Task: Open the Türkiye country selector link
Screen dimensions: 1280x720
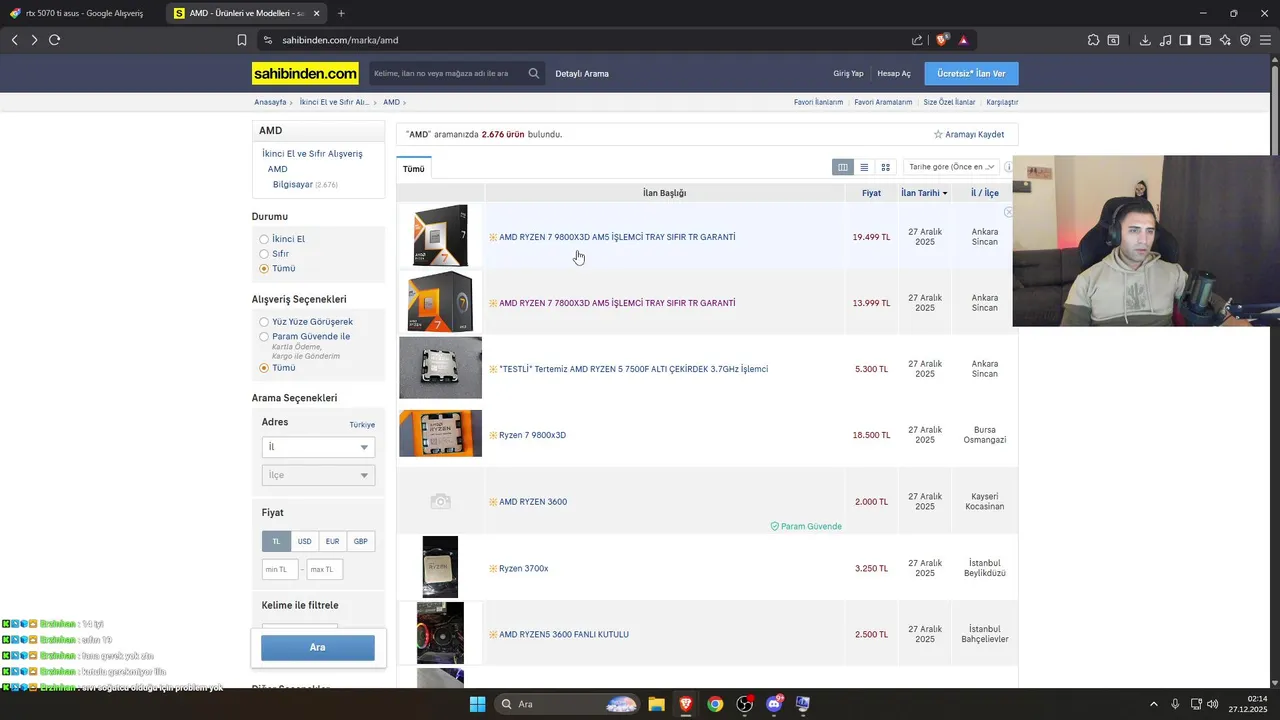Action: (362, 425)
